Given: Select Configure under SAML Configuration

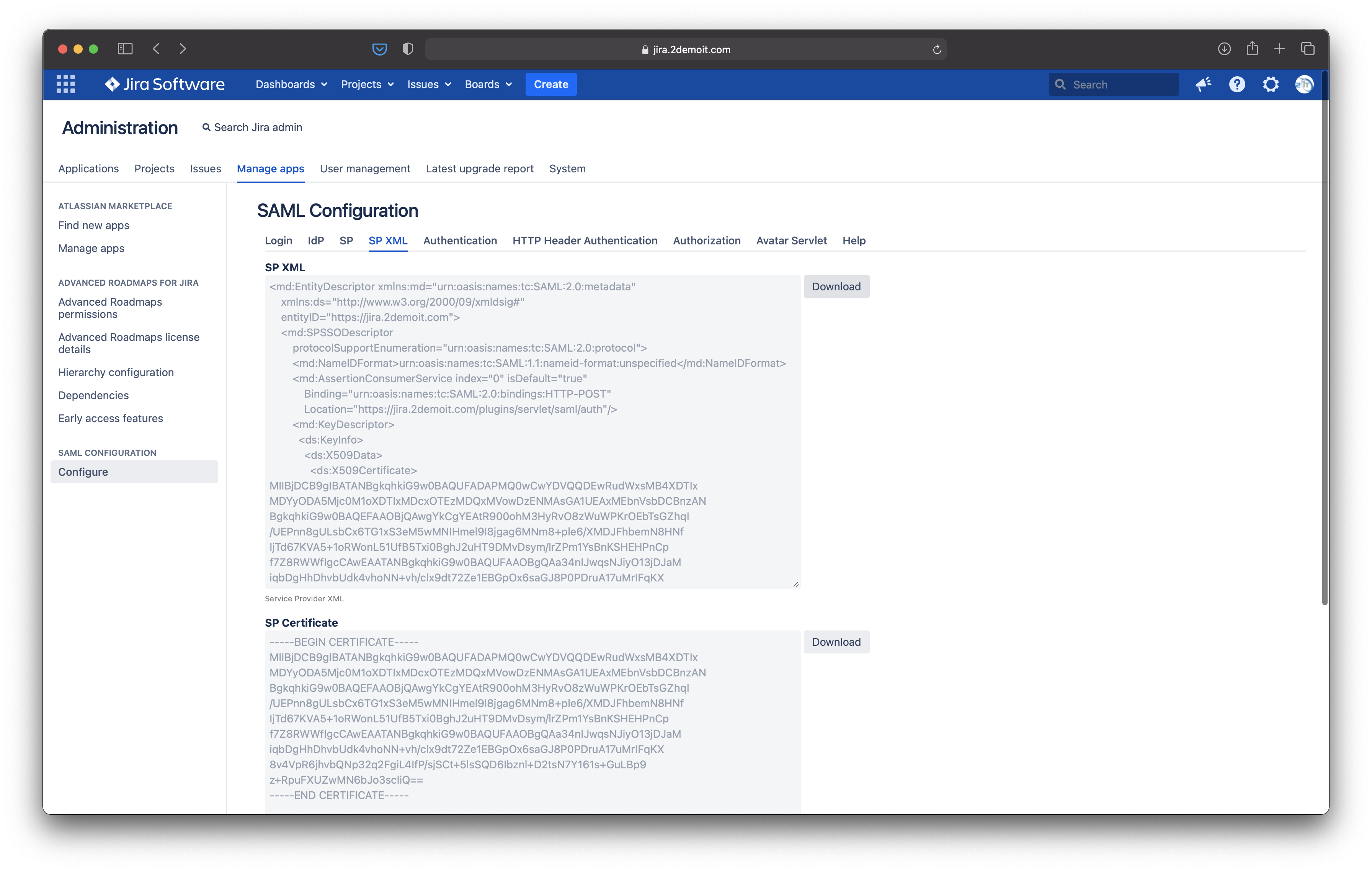Looking at the screenshot, I should (x=134, y=472).
